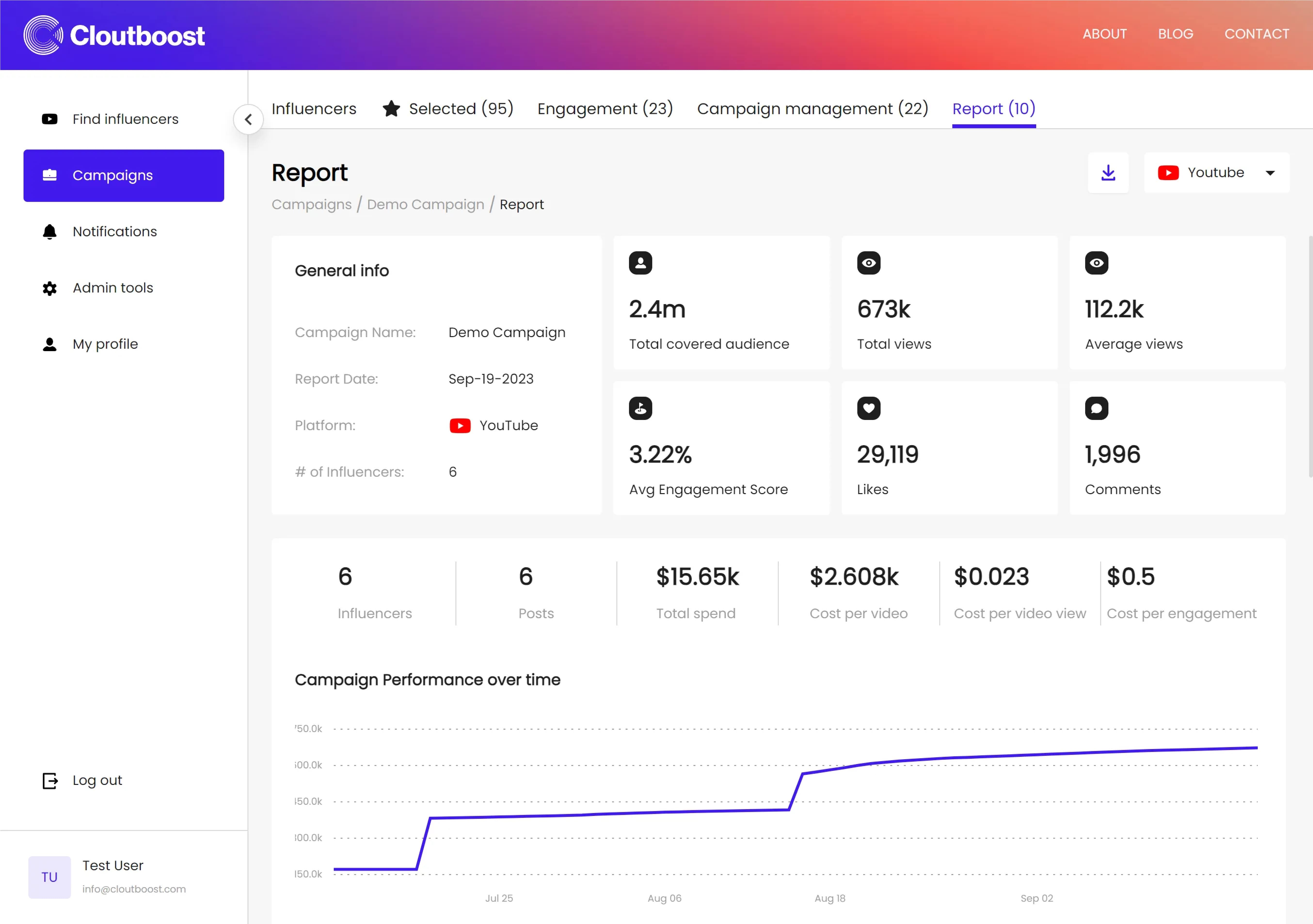Click the Demo Campaign name value

click(507, 333)
